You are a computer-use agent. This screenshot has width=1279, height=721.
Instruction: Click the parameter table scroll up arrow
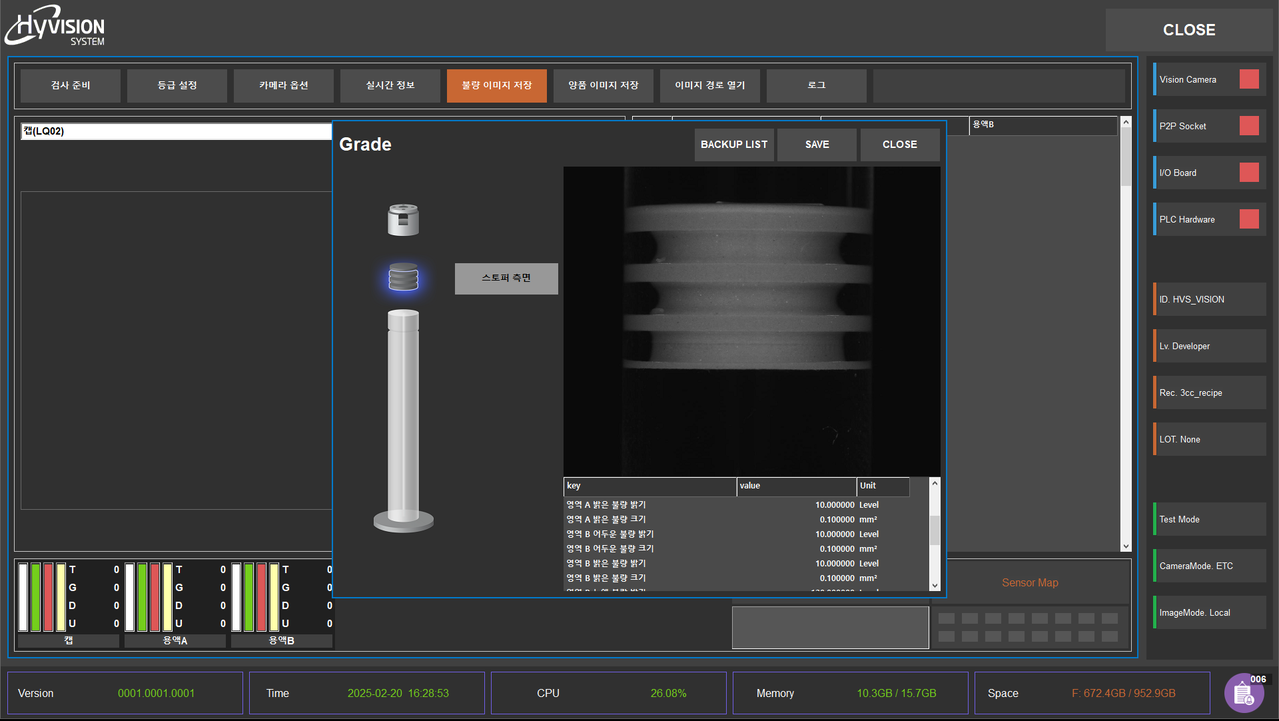935,484
